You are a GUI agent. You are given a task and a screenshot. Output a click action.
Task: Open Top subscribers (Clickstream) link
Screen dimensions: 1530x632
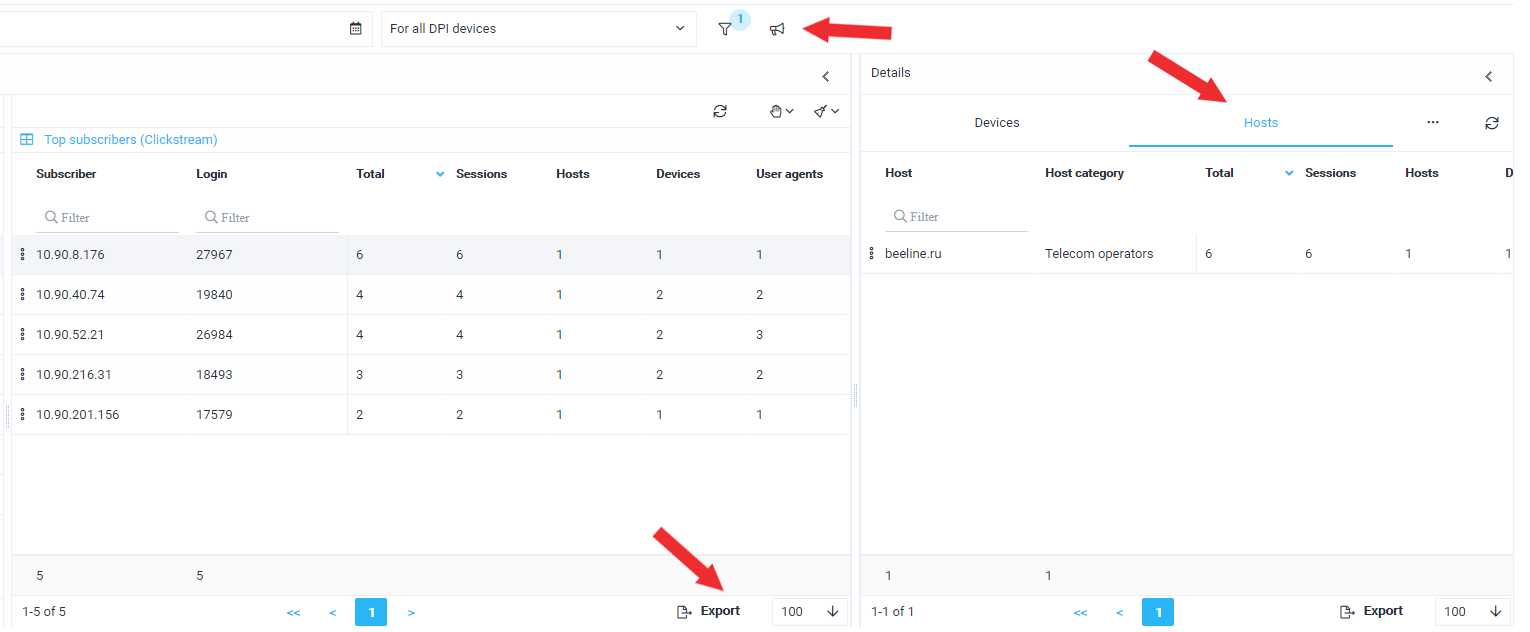point(131,140)
